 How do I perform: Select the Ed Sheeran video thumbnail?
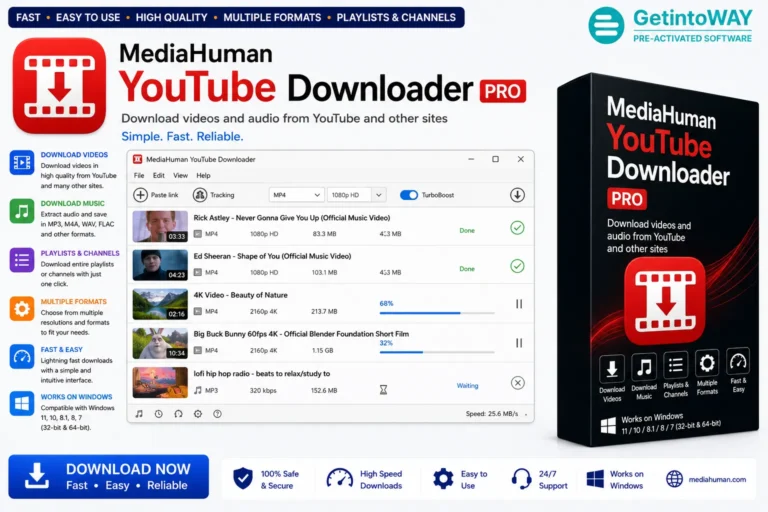click(x=160, y=265)
